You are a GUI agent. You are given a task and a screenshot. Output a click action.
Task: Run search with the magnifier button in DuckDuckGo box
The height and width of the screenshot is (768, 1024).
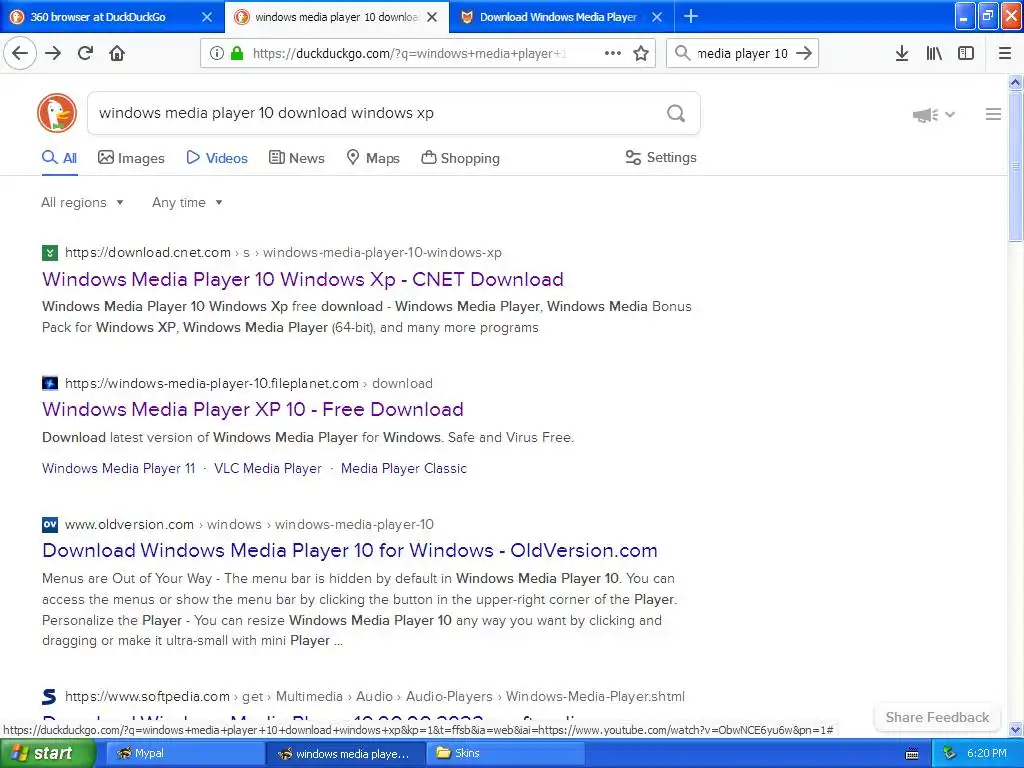pyautogui.click(x=676, y=113)
